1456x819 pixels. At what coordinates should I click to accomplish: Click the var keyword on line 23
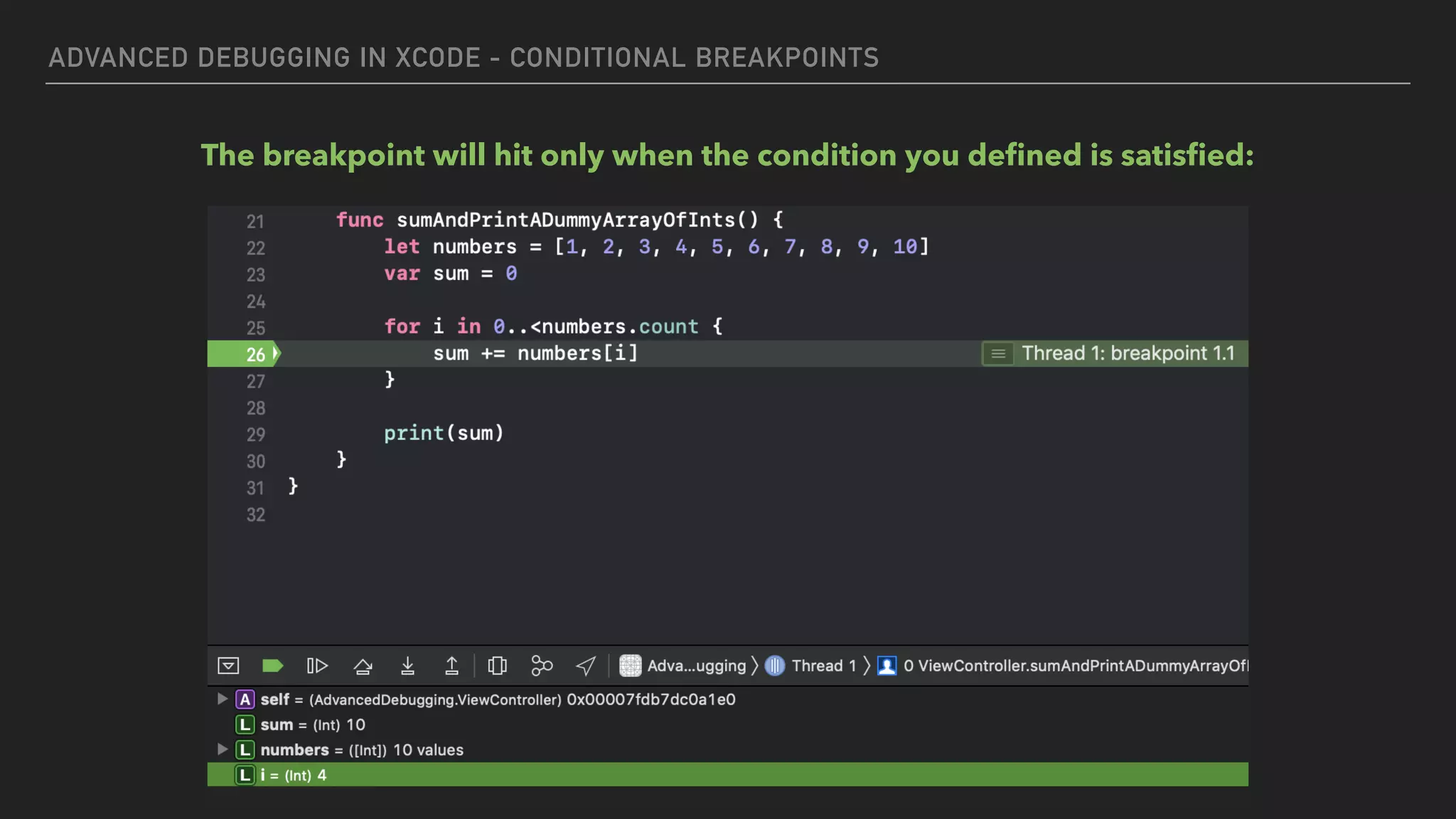click(x=402, y=273)
